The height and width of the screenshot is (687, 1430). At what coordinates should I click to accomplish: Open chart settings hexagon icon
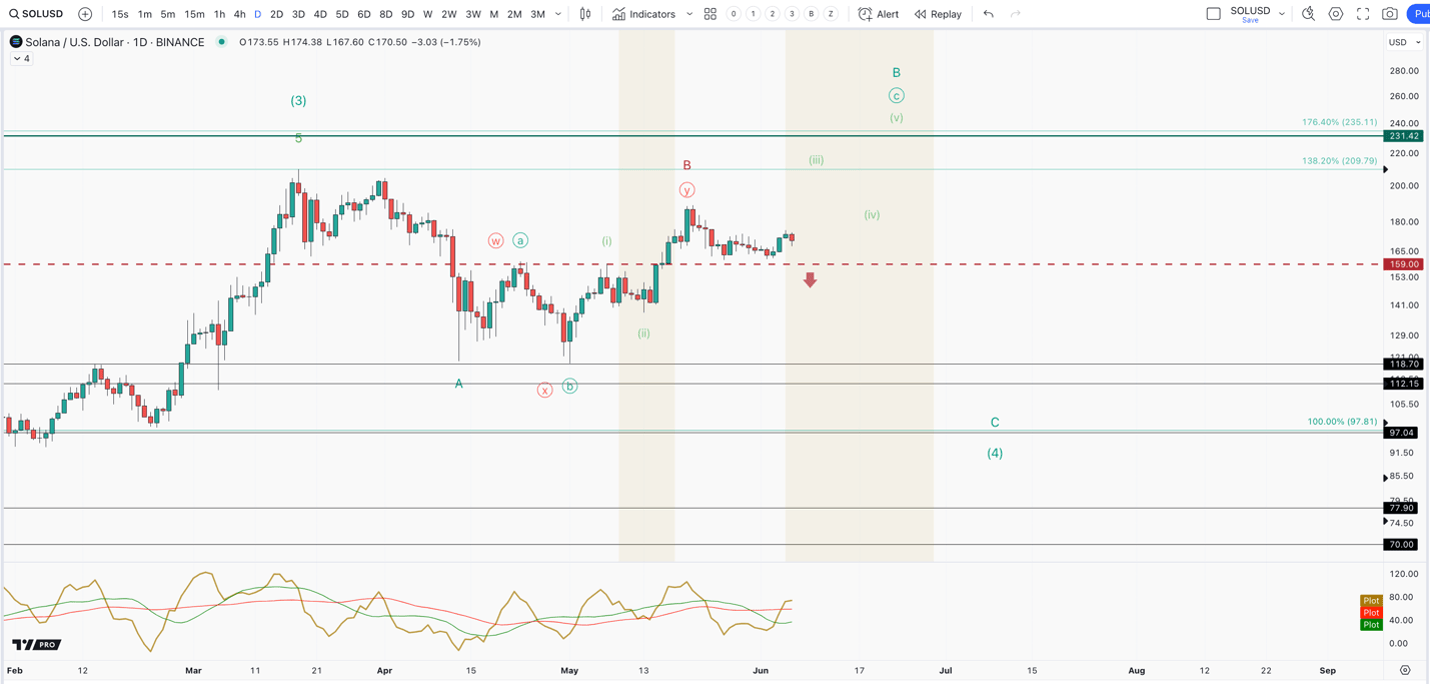pos(1336,14)
